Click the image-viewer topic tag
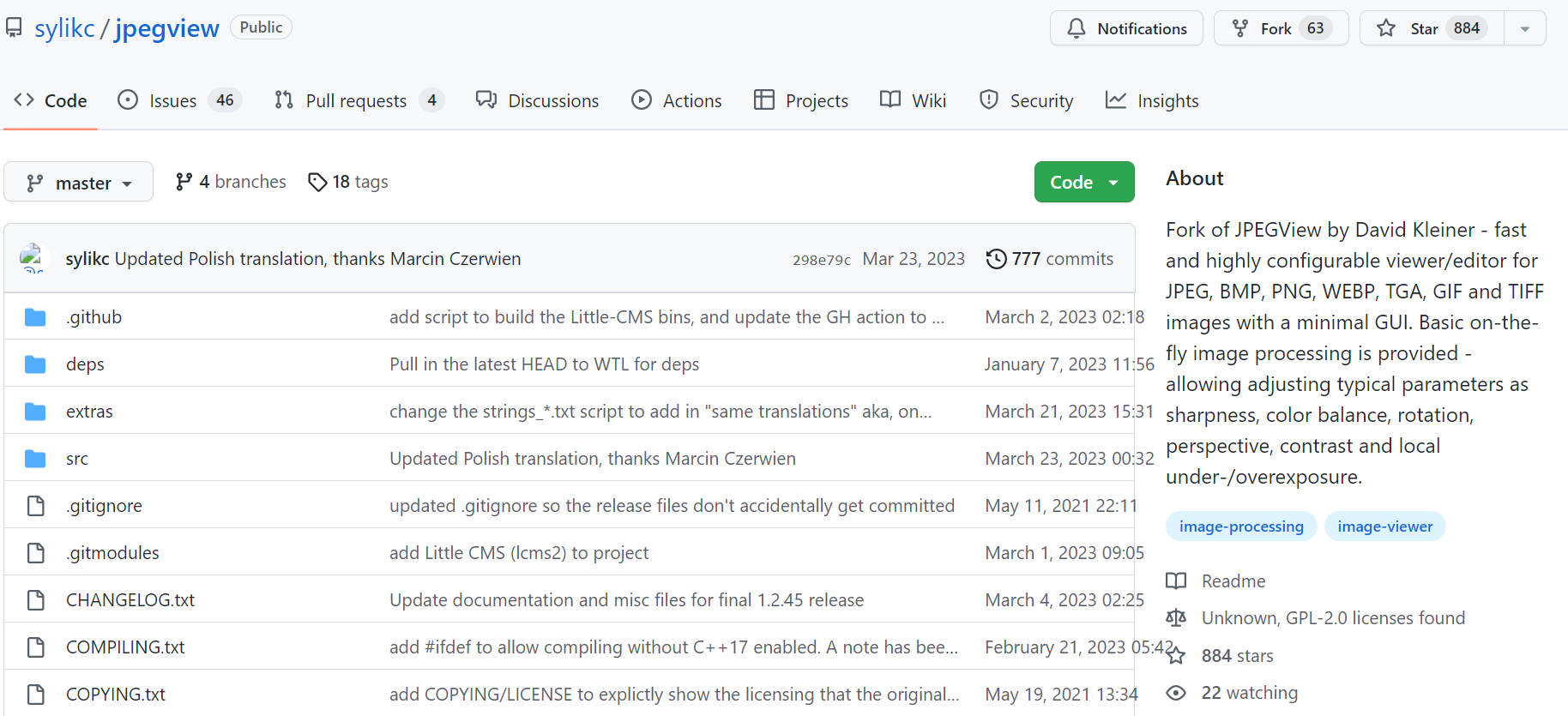This screenshot has width=1568, height=716. click(1384, 526)
